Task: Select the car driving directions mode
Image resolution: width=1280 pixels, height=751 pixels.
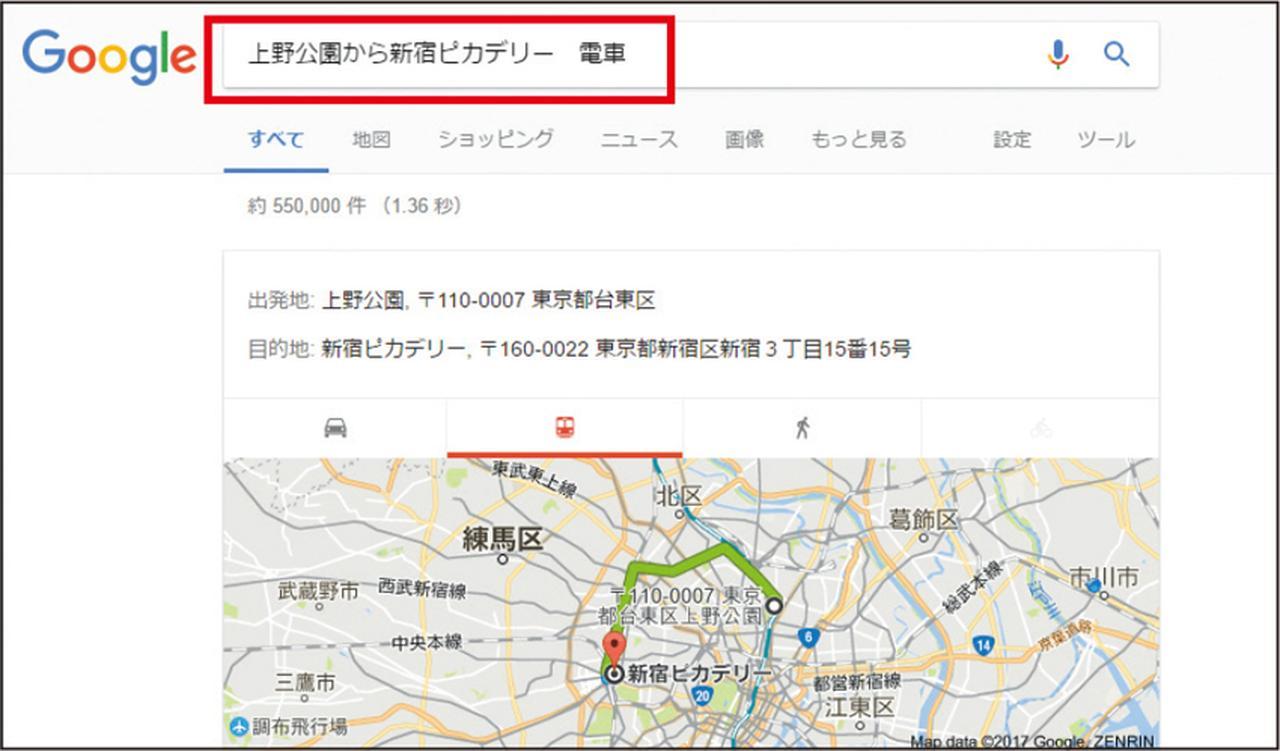Action: click(x=335, y=428)
